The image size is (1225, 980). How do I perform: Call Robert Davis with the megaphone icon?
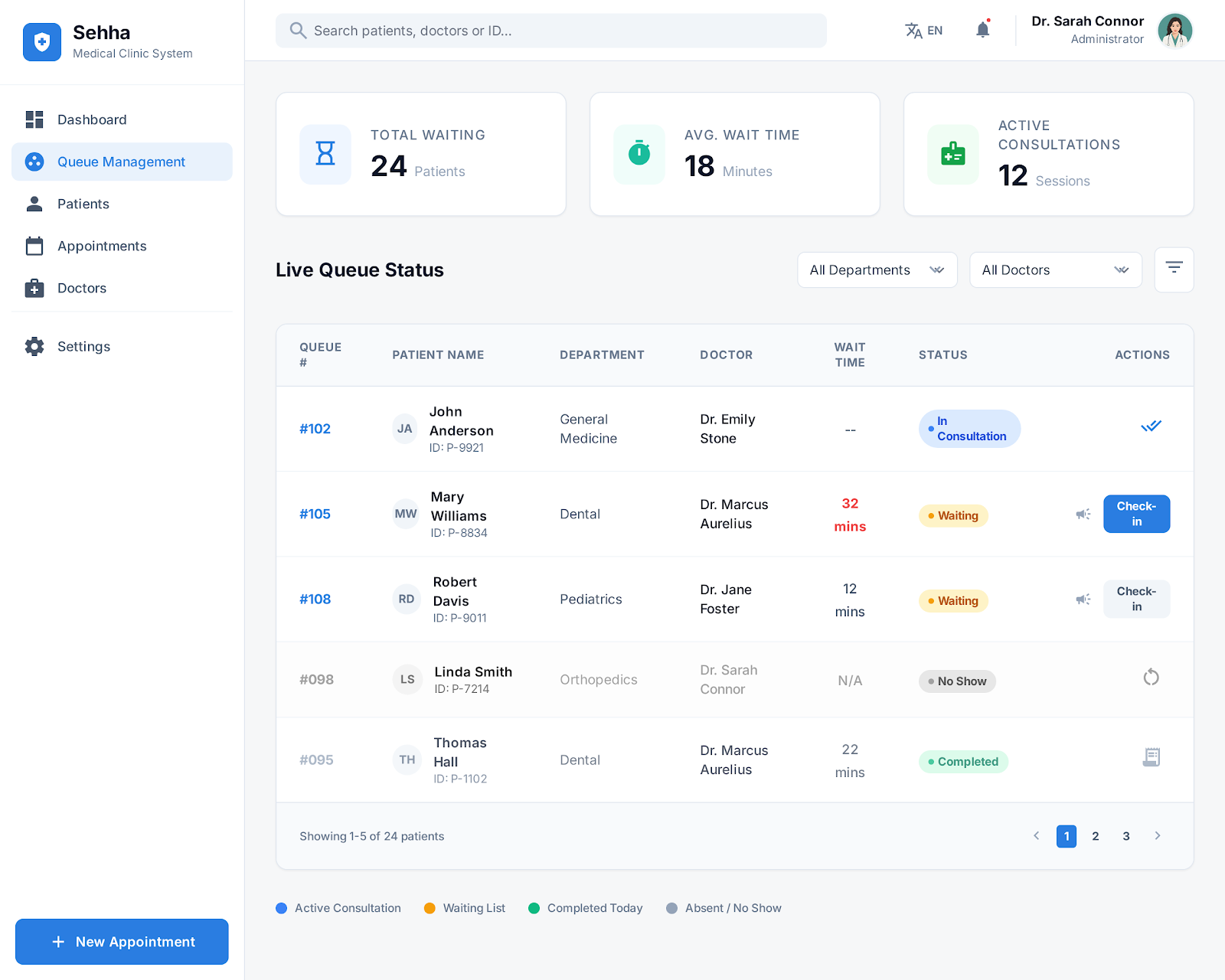coord(1083,599)
